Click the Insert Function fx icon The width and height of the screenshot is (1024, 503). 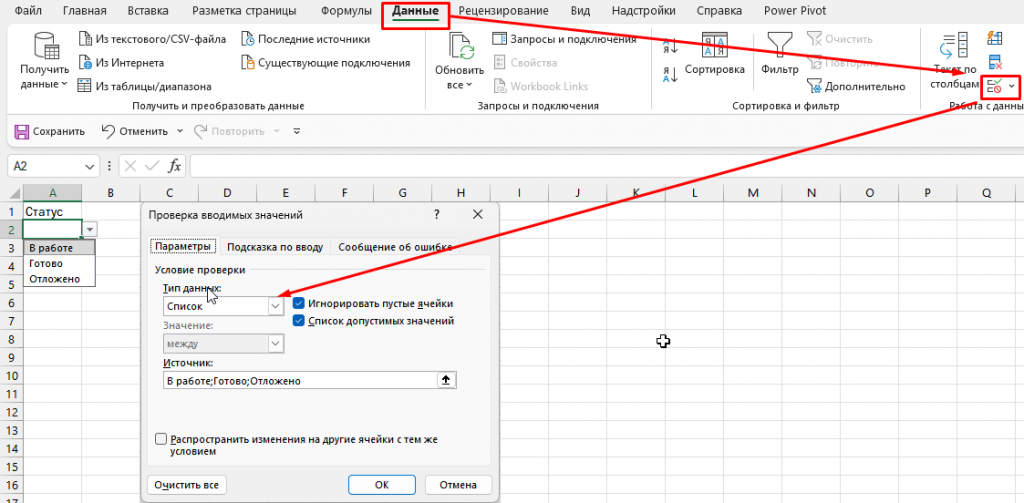click(174, 166)
